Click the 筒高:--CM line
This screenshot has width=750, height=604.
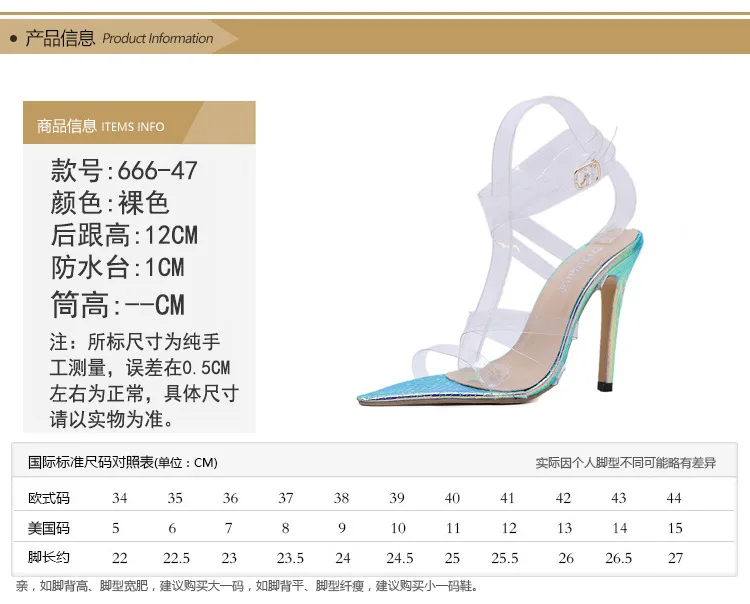click(x=118, y=304)
